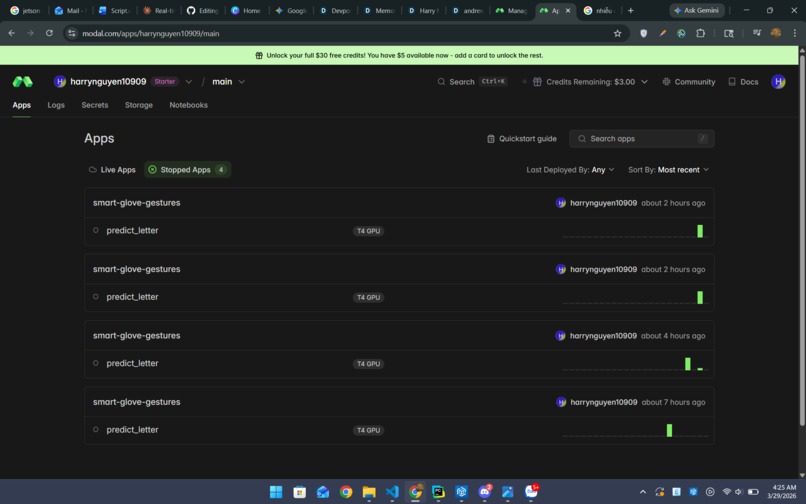Click the view site information icon in address bar
This screenshot has height=504, width=806.
point(72,33)
